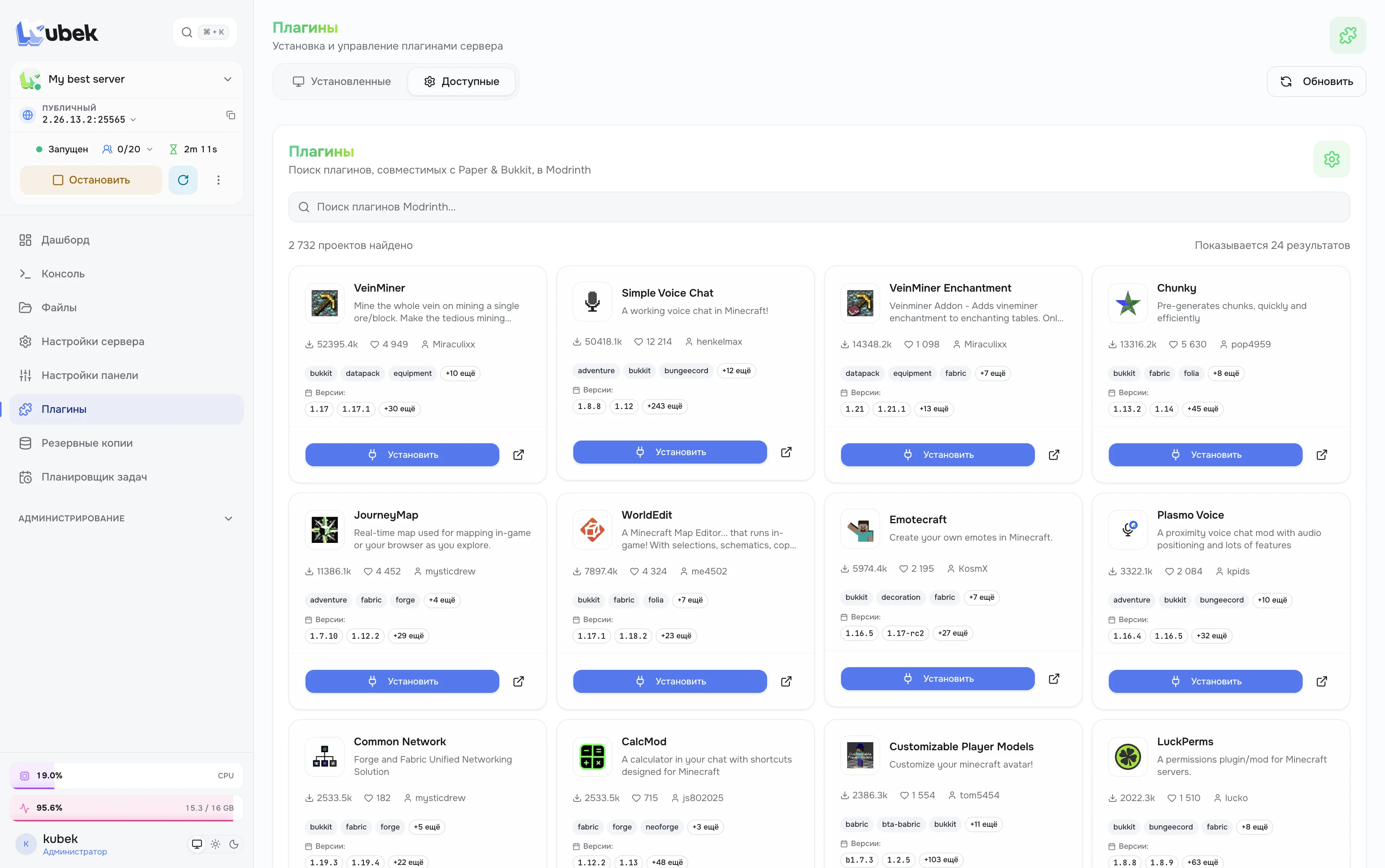Install the VeinMiner plugin

tap(402, 455)
